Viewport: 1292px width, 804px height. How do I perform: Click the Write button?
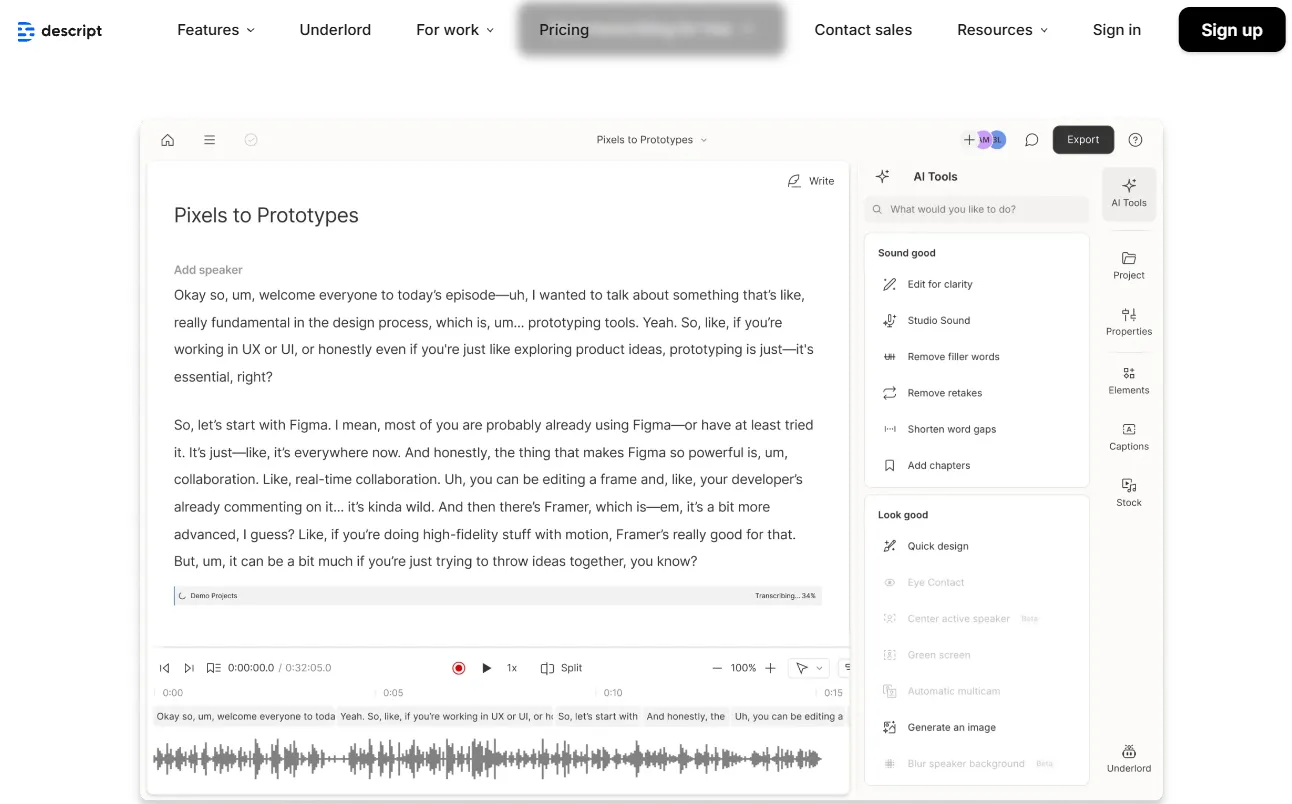coord(811,181)
